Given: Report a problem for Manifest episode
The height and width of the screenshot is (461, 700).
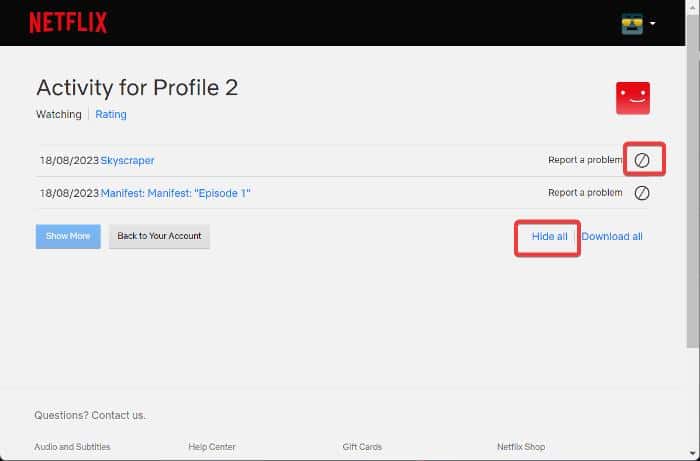Looking at the screenshot, I should pyautogui.click(x=585, y=193).
